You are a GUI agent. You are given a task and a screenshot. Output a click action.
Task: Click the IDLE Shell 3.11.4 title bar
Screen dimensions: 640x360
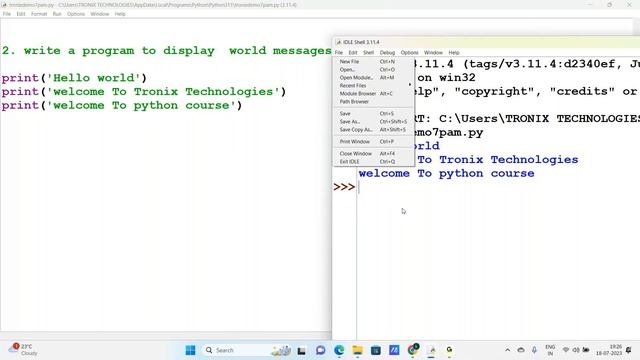(486, 42)
